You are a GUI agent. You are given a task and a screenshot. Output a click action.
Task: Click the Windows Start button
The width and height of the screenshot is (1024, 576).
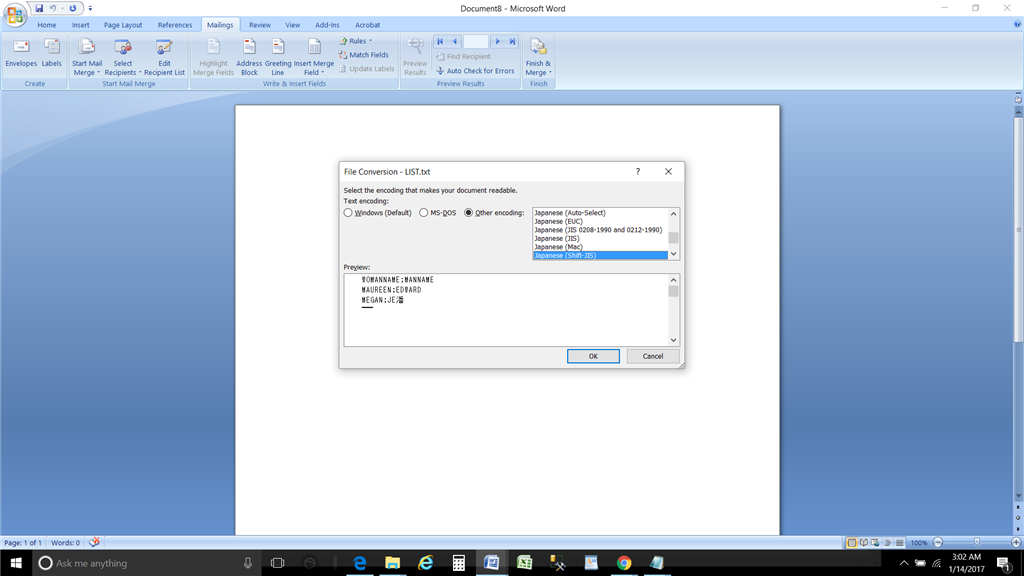click(16, 563)
